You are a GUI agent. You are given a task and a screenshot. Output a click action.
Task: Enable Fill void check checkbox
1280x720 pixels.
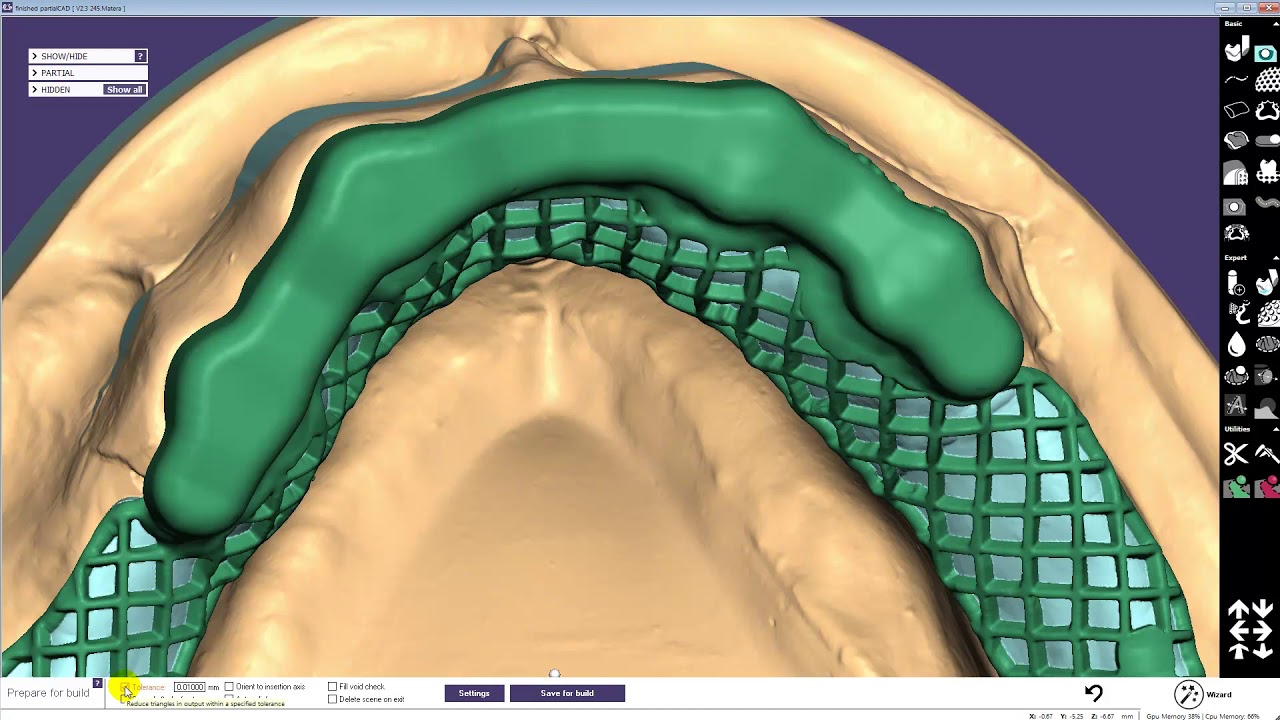point(333,687)
